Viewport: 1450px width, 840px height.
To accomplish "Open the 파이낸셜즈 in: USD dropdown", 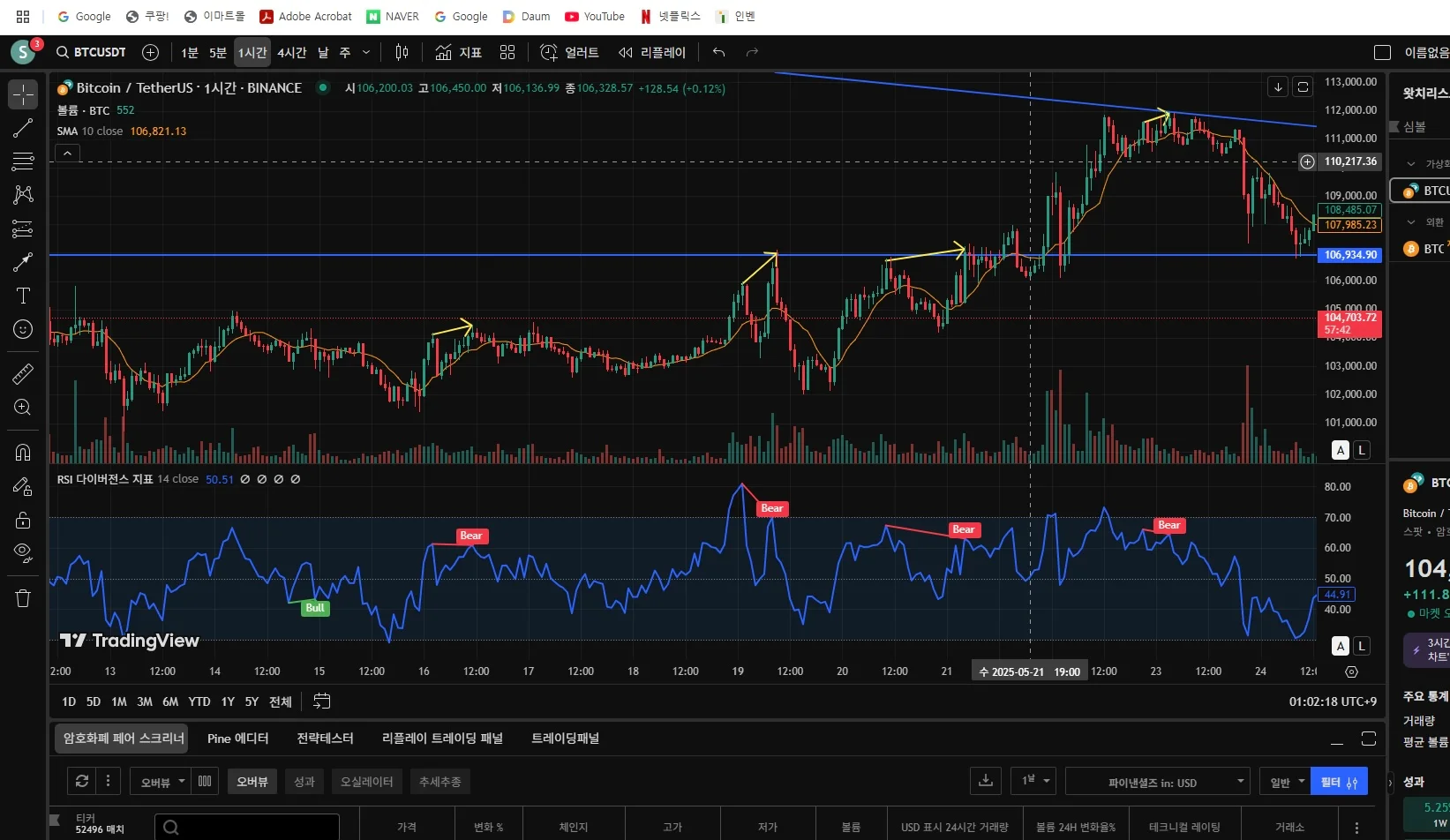I will click(1157, 782).
